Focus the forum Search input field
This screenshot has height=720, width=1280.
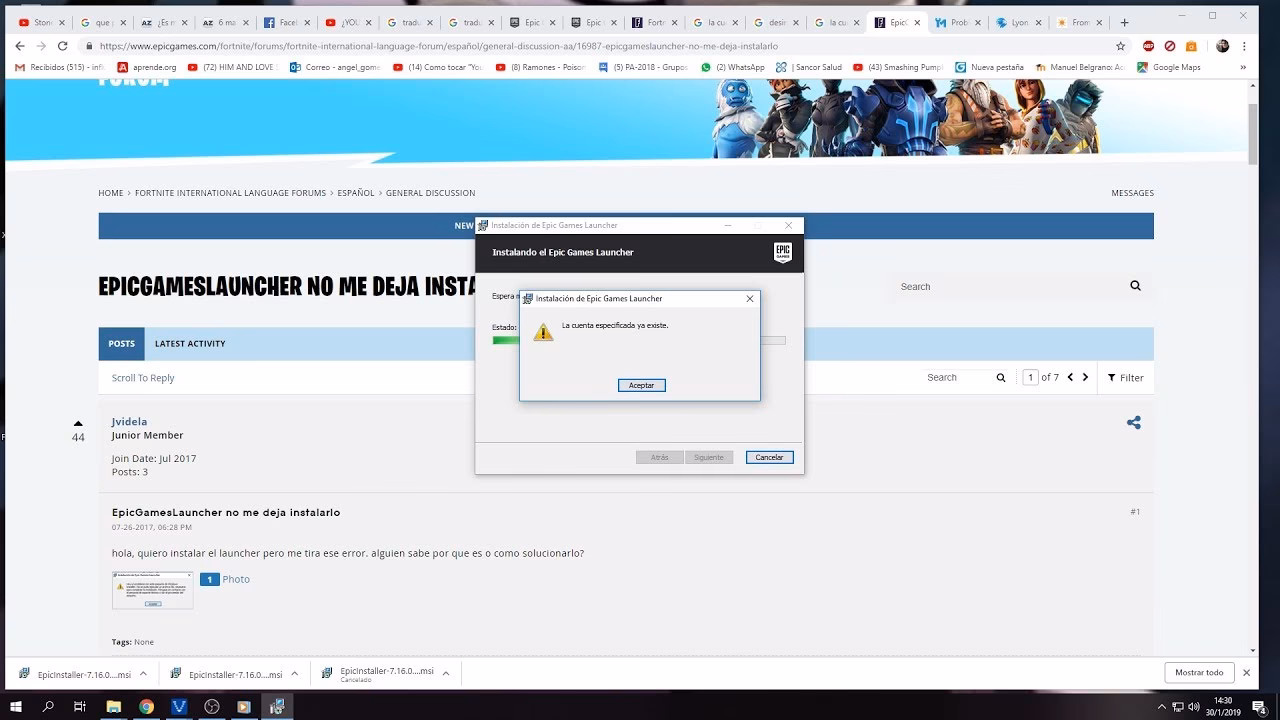click(1008, 286)
